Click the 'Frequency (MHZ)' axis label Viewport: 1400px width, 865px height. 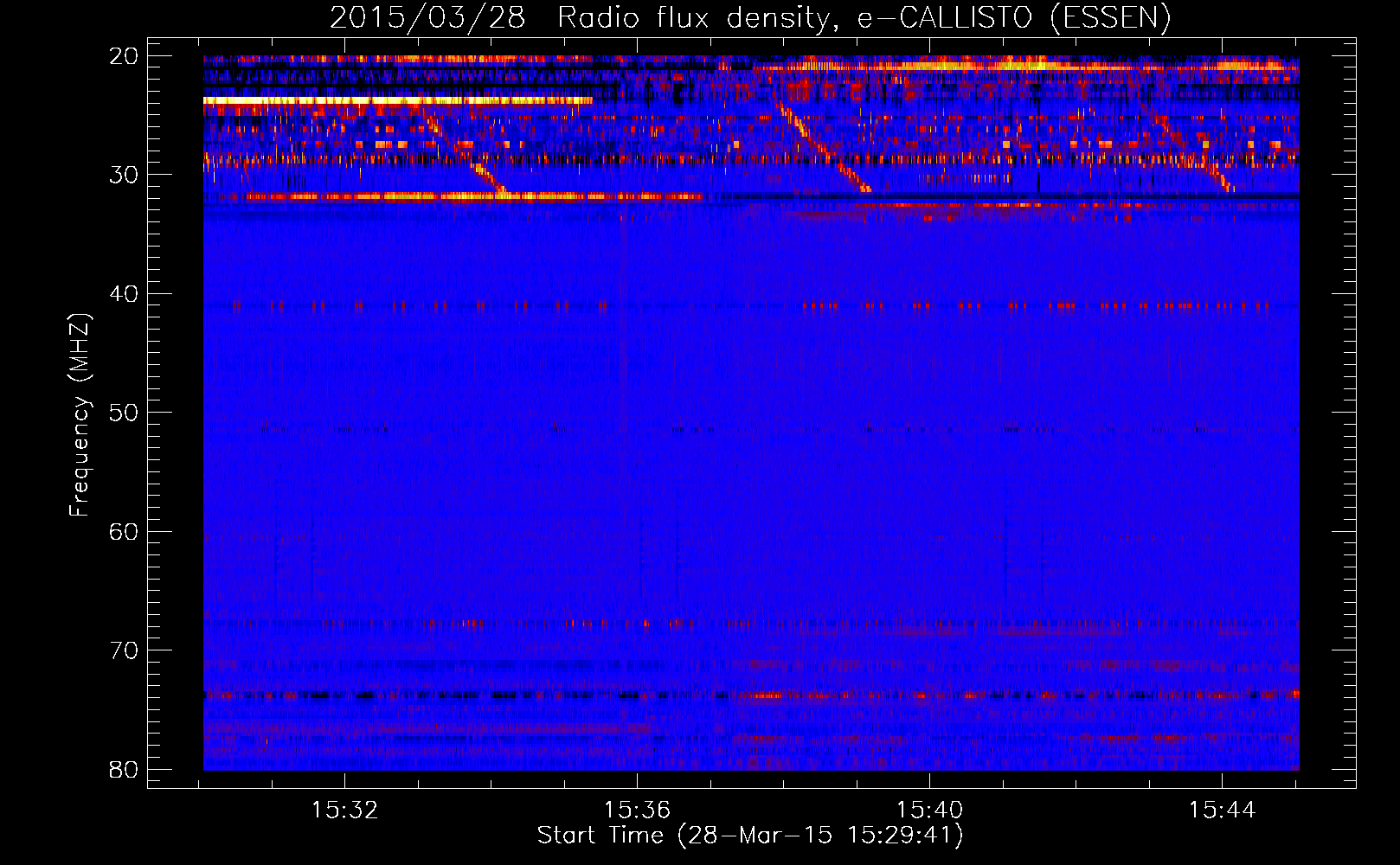tap(80, 415)
